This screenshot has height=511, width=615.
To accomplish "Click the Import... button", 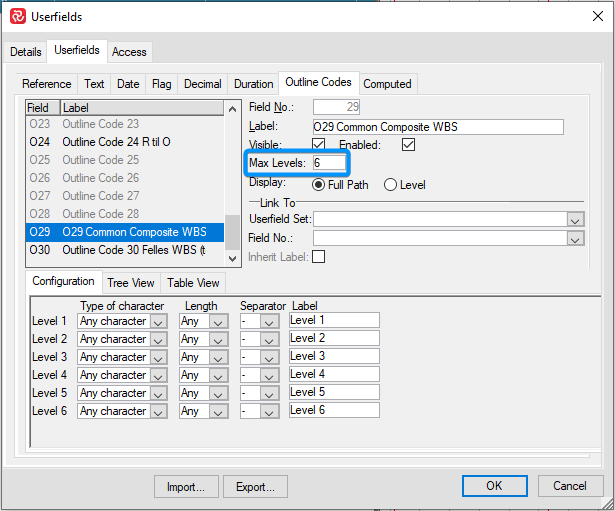I will (186, 487).
